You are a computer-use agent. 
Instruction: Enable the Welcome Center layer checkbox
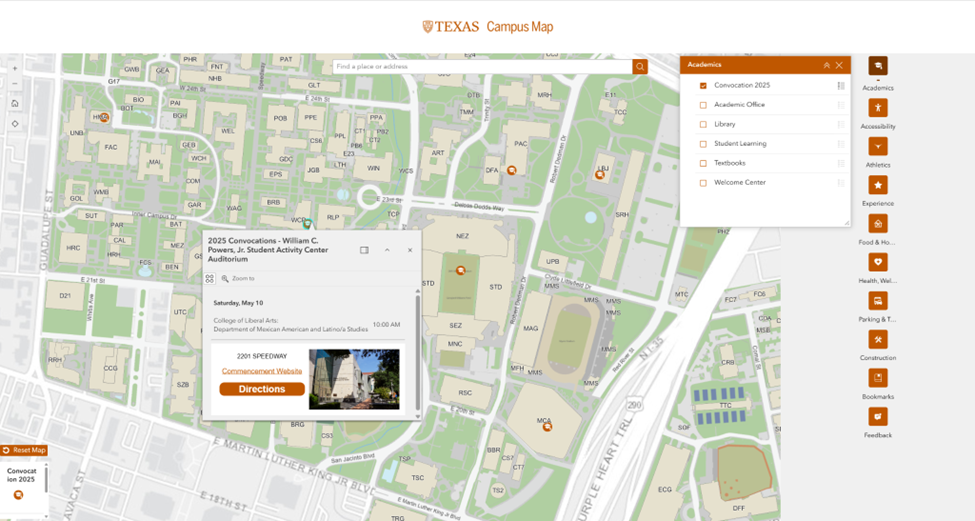click(x=703, y=183)
